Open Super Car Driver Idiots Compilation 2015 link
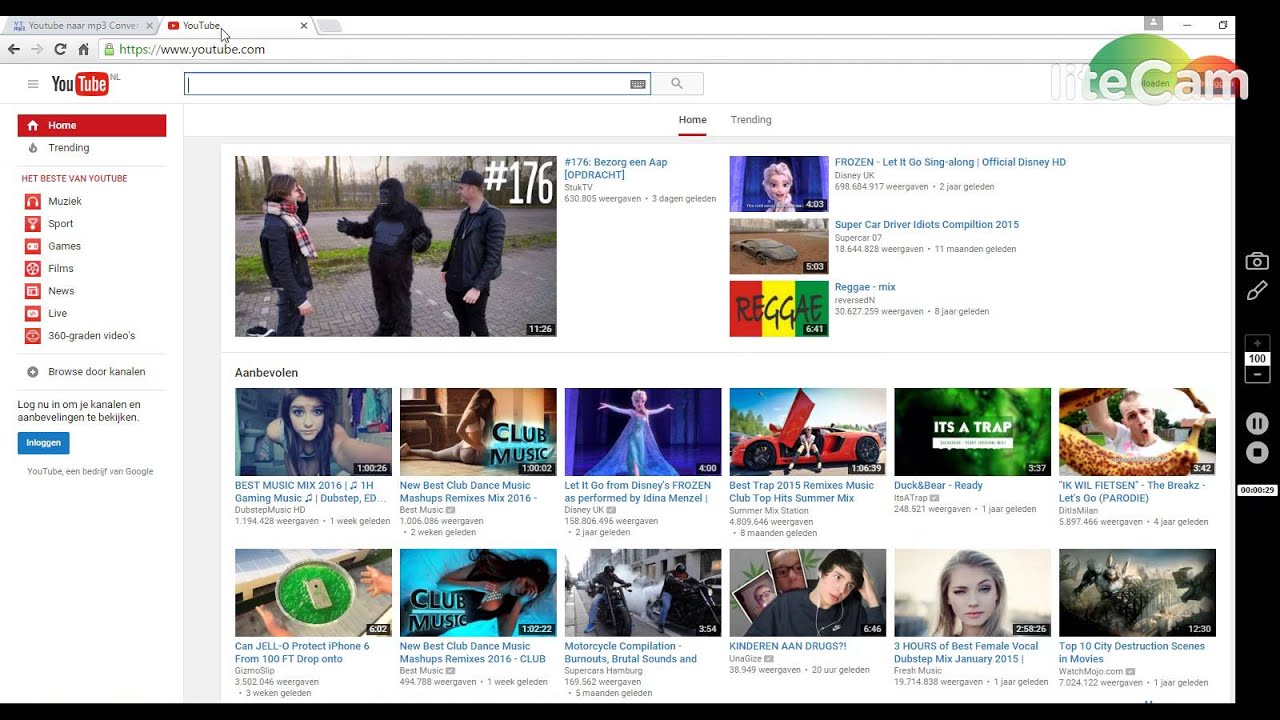The width and height of the screenshot is (1280, 720). pos(927,225)
